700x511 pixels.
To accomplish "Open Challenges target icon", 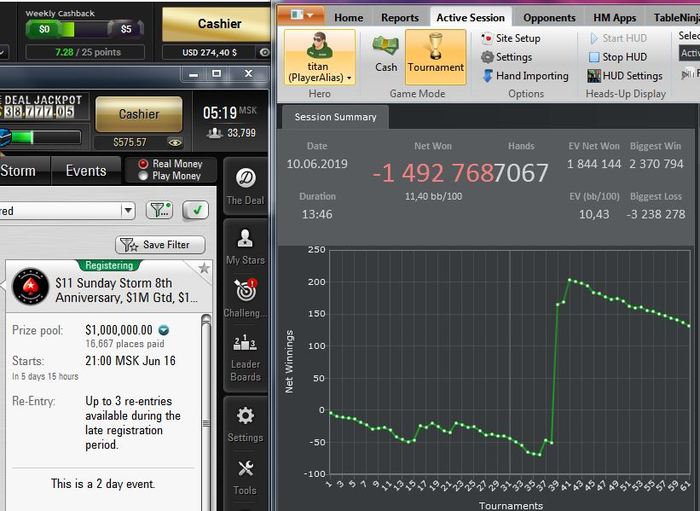I will click(245, 298).
